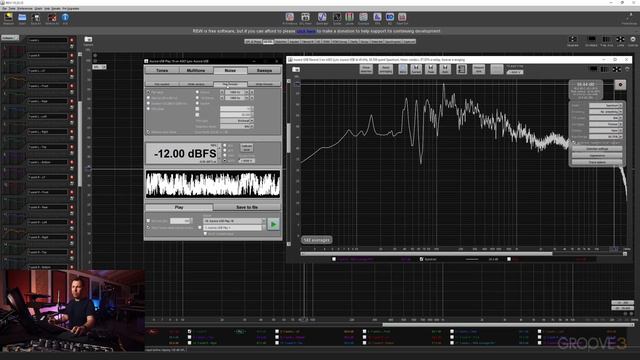Toggle the checkbox left of generator Play options

149,221
